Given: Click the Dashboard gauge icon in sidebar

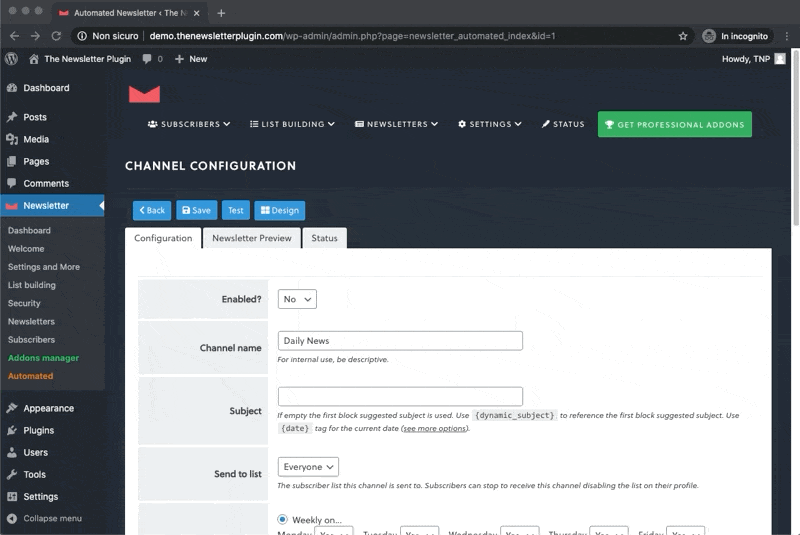Looking at the screenshot, I should pos(12,88).
